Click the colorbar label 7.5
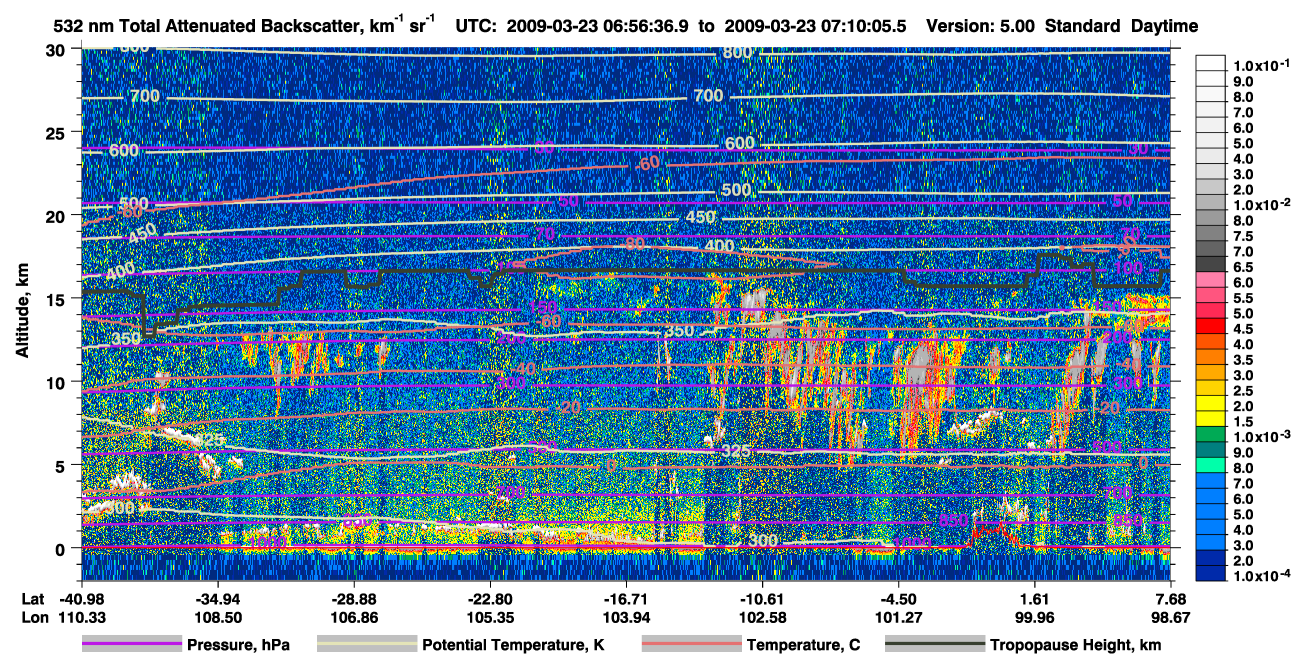This screenshot has height=667, width=1300. tap(1243, 236)
